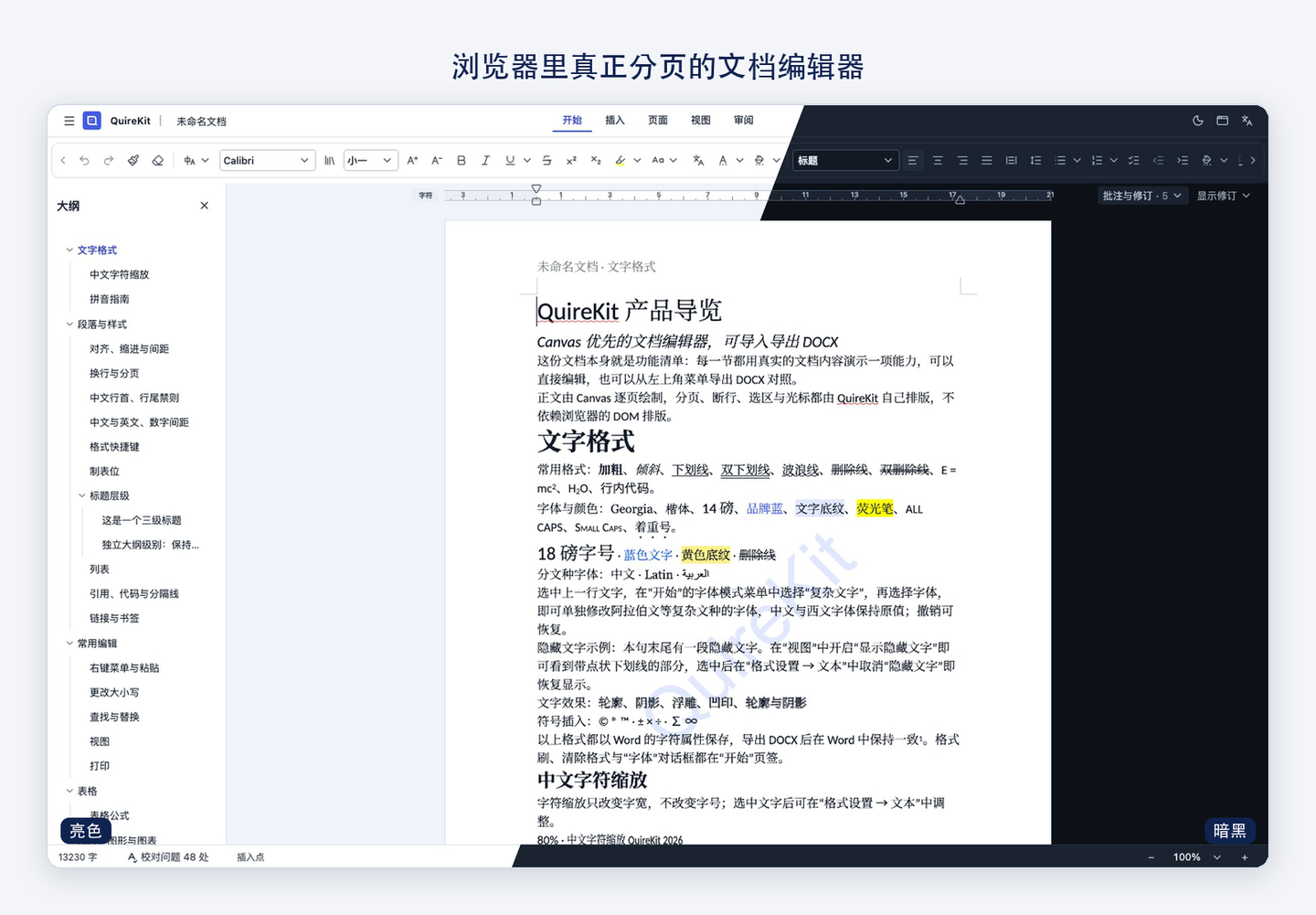
Task: Close the 大纲 outline panel
Action: pos(205,206)
